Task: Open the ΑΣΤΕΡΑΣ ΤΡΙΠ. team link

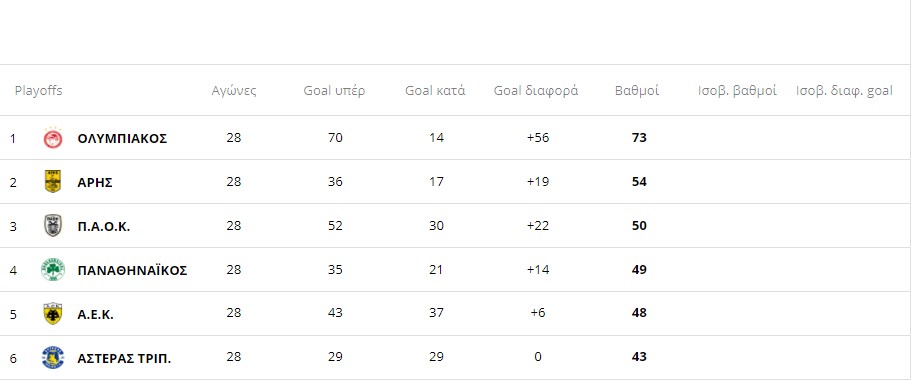Action: pyautogui.click(x=124, y=358)
